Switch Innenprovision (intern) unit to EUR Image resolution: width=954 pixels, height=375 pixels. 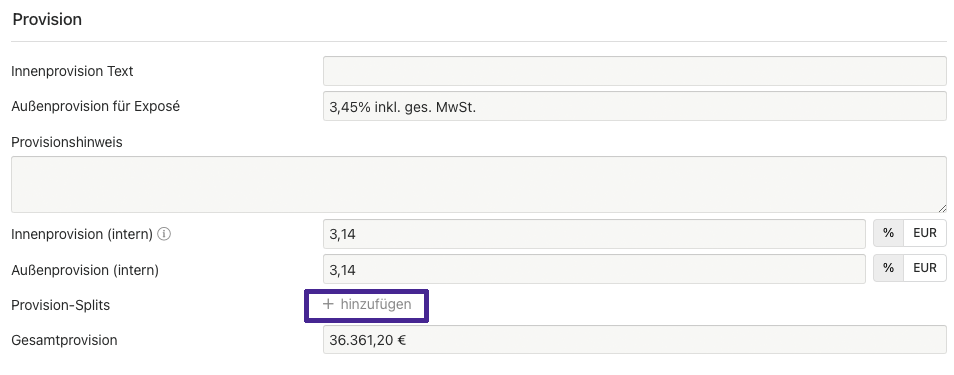coord(925,234)
